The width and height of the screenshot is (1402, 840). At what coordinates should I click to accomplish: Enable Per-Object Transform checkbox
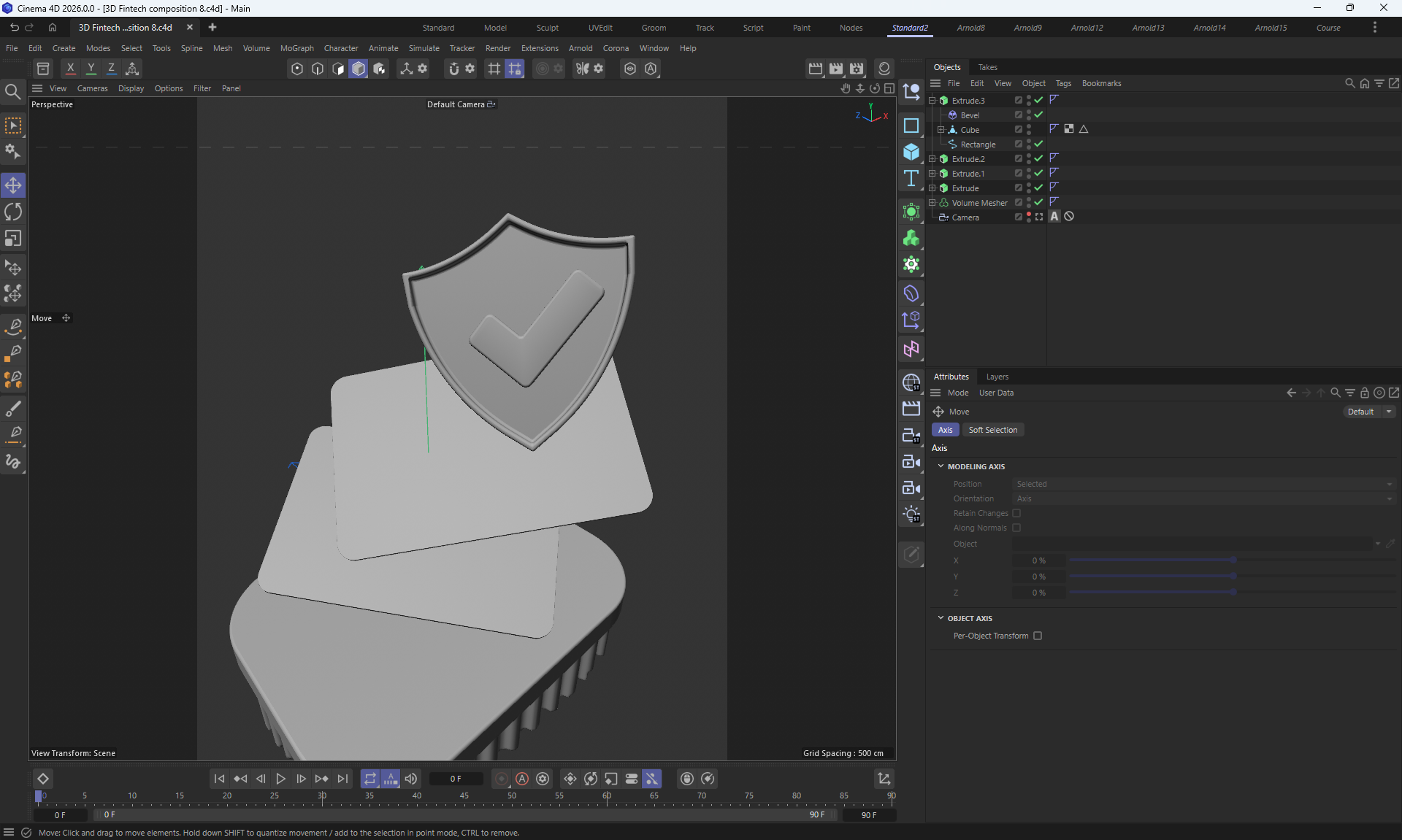[x=1038, y=636]
